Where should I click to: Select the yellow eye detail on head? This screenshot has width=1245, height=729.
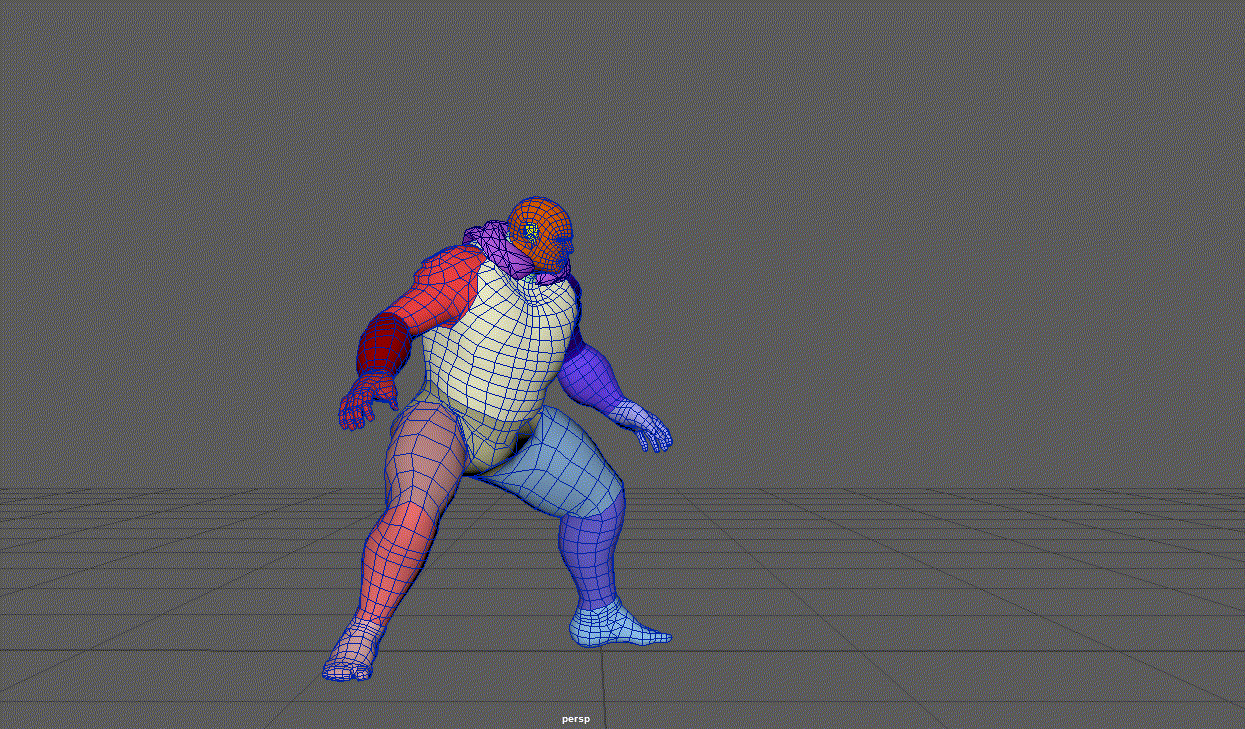pyautogui.click(x=531, y=231)
